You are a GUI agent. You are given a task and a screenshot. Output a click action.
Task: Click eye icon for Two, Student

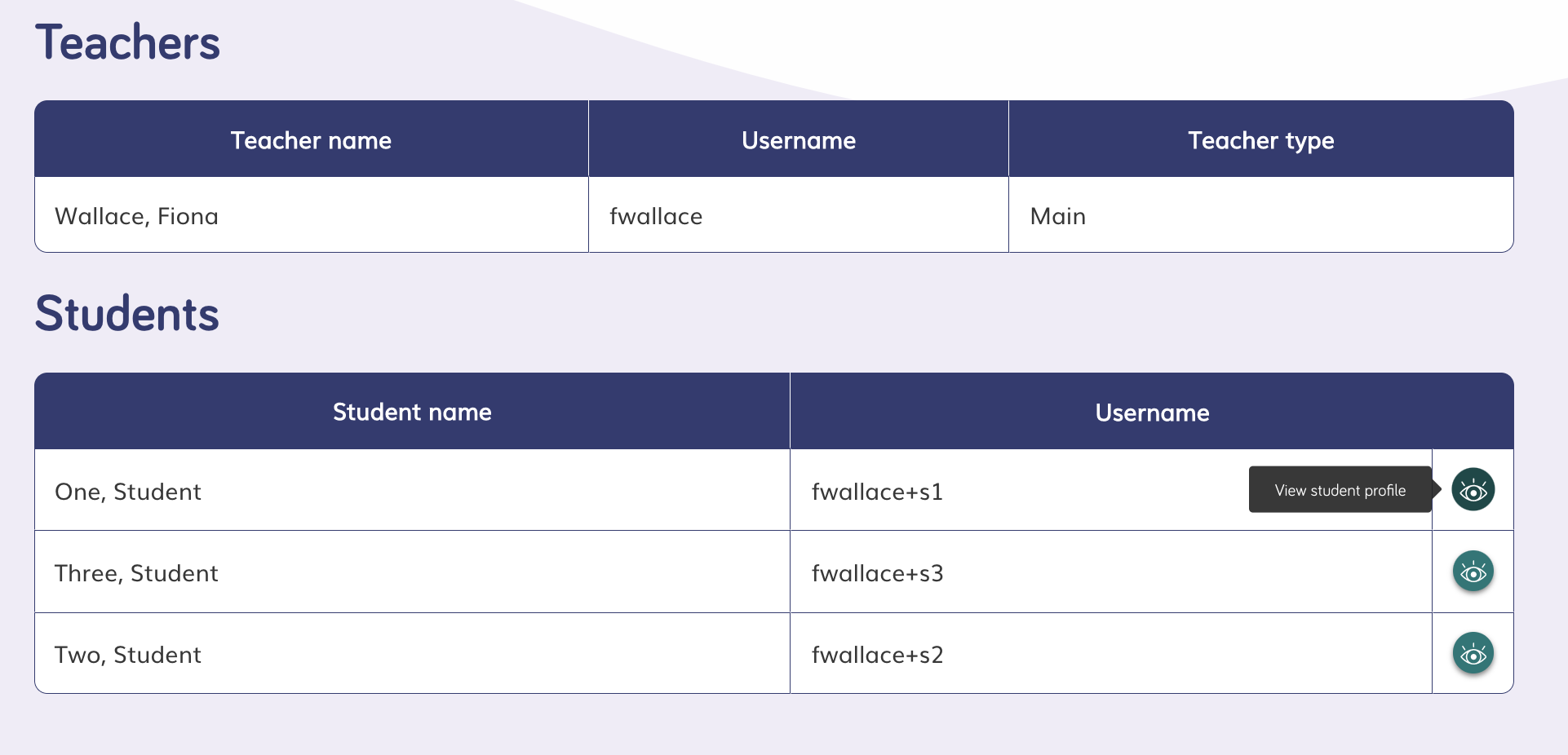pos(1473,653)
